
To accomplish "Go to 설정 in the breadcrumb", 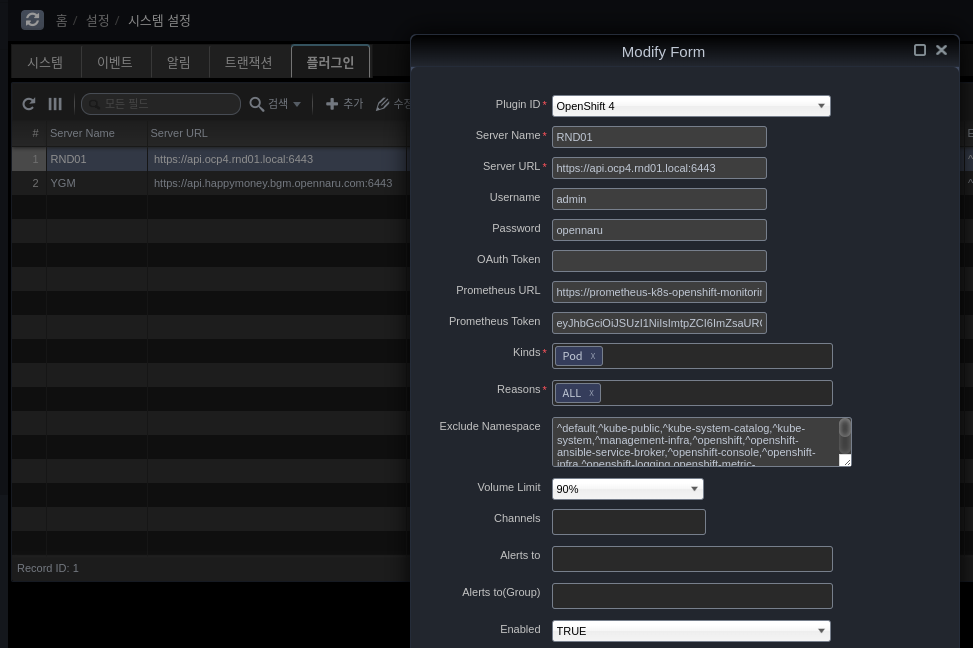I will coord(97,20).
